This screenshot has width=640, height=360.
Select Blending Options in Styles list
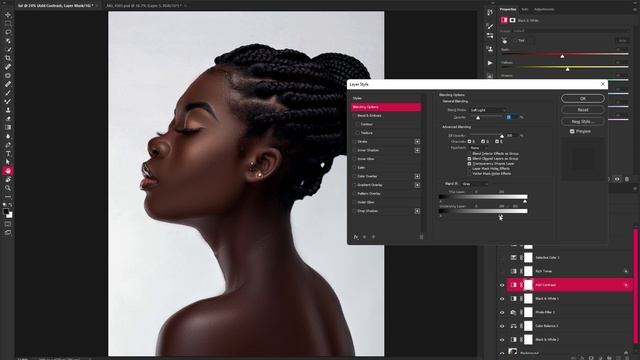coord(386,107)
